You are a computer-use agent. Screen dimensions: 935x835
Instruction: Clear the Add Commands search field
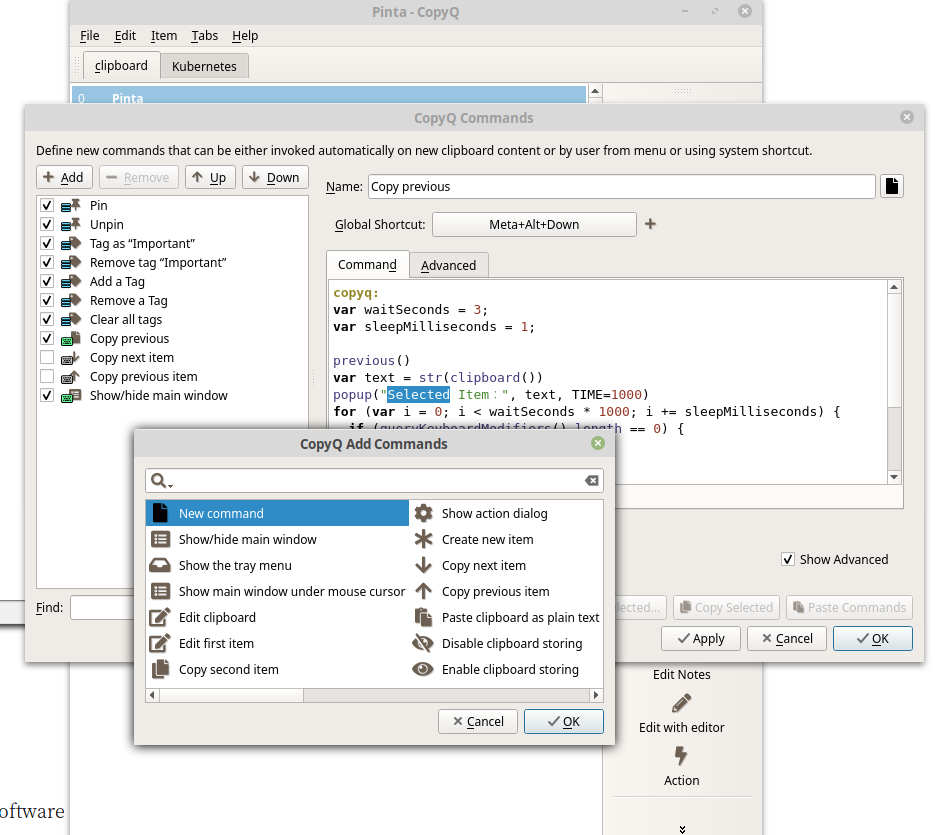591,481
